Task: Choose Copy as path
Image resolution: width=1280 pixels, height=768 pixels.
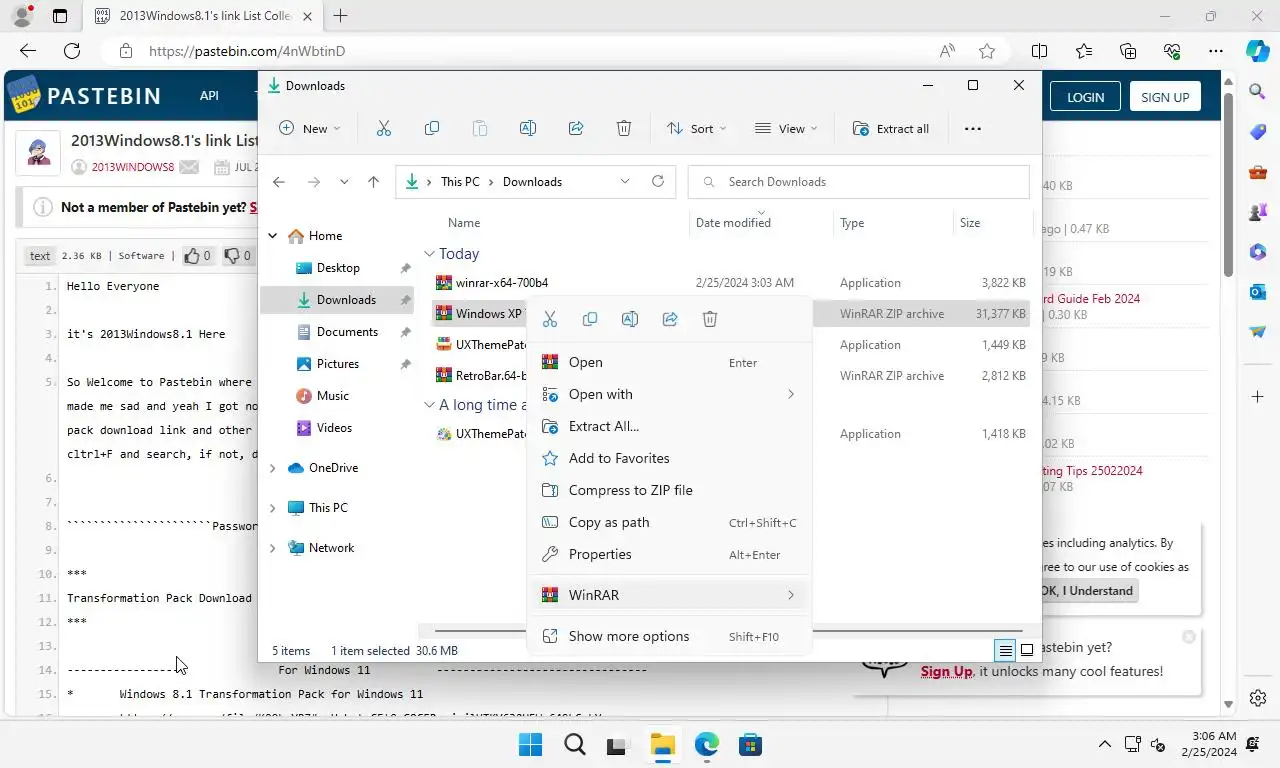Action: (x=669, y=522)
